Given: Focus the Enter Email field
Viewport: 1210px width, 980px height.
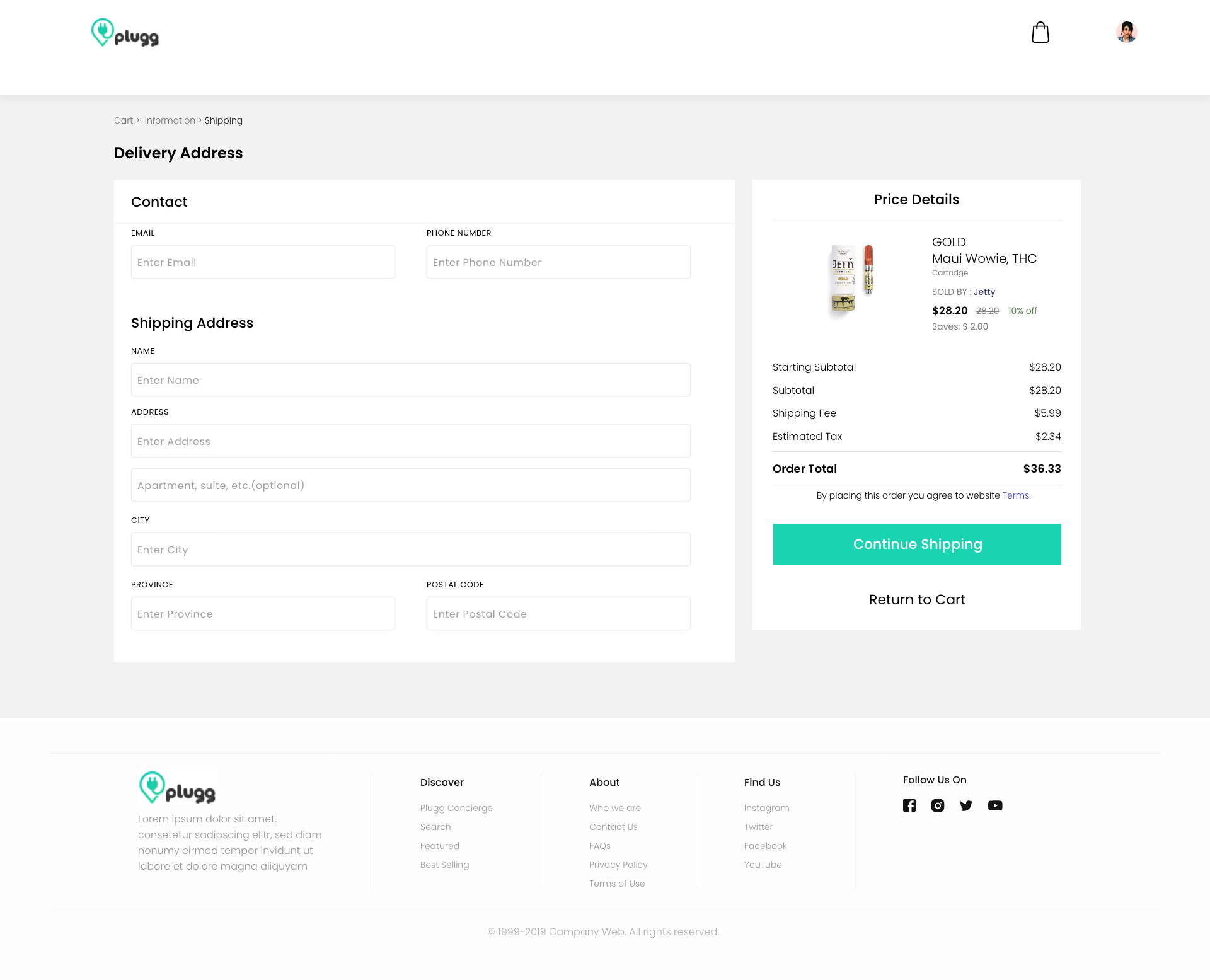Looking at the screenshot, I should pos(263,262).
